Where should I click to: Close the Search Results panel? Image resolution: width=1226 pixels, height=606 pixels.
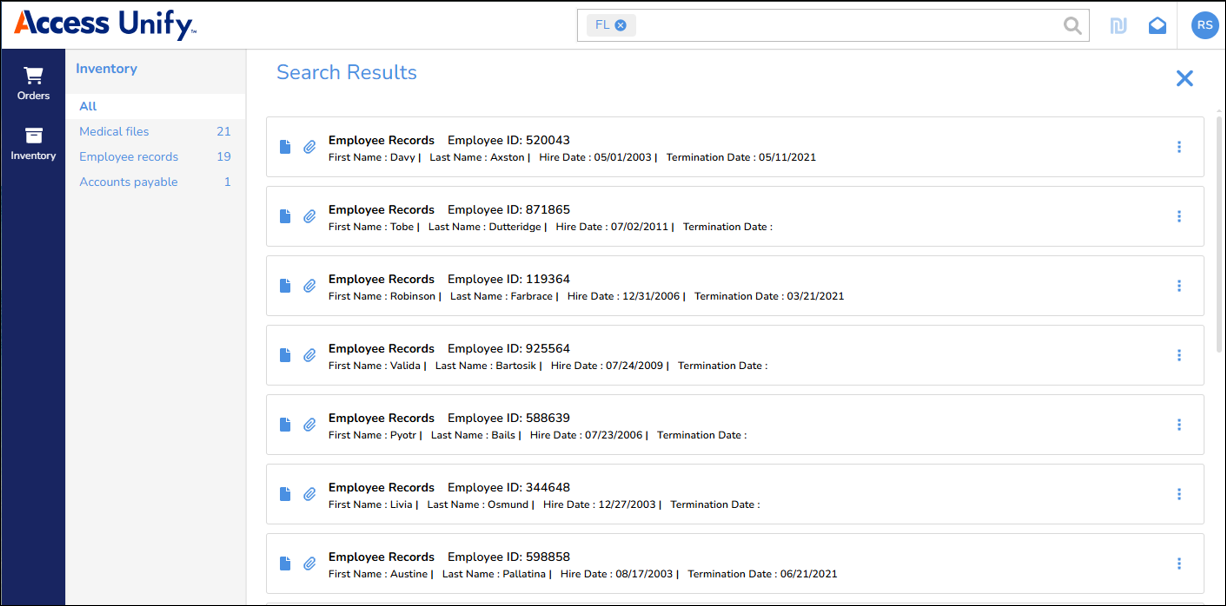tap(1184, 78)
